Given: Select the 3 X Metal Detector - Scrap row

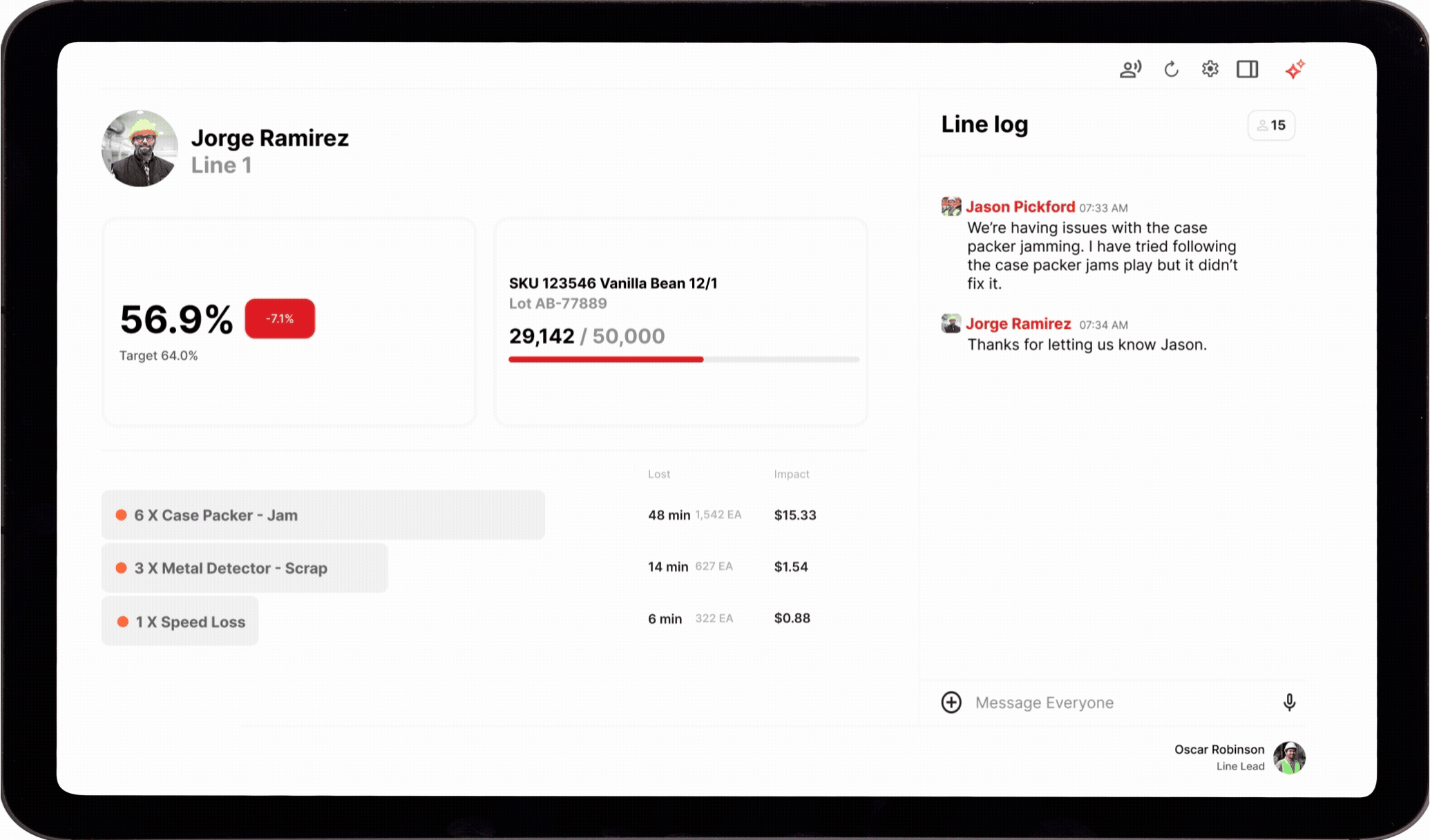Looking at the screenshot, I should tap(245, 568).
